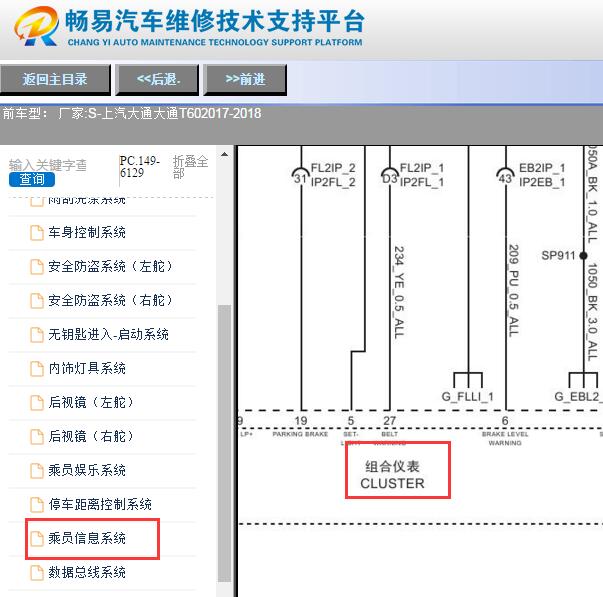
Task: Click the 返回主目录 button
Action: tap(55, 80)
